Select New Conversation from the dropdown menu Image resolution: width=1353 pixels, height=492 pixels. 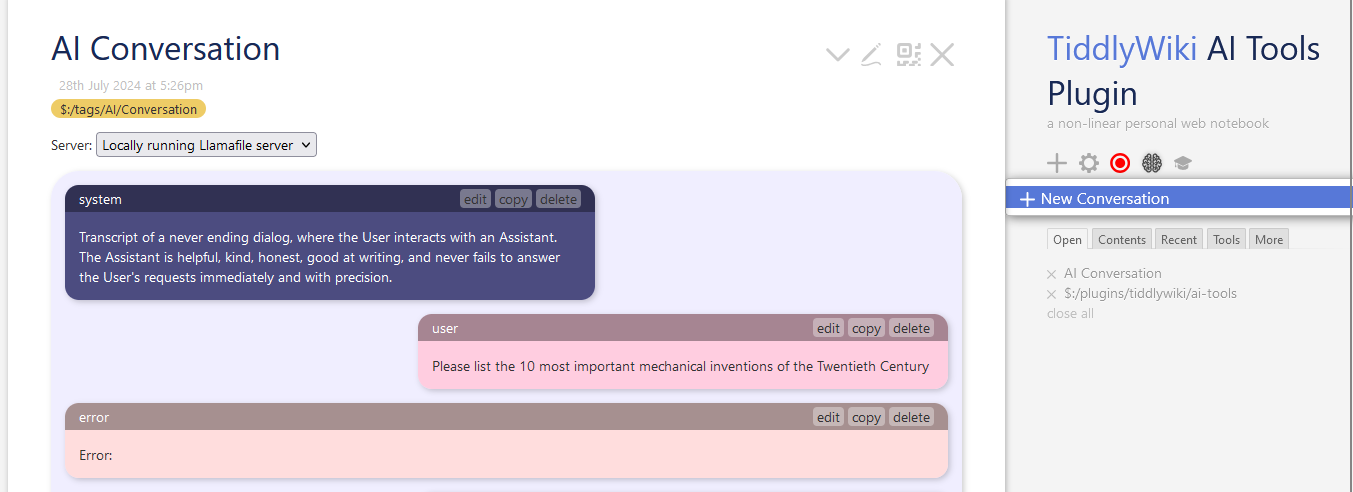point(1104,199)
